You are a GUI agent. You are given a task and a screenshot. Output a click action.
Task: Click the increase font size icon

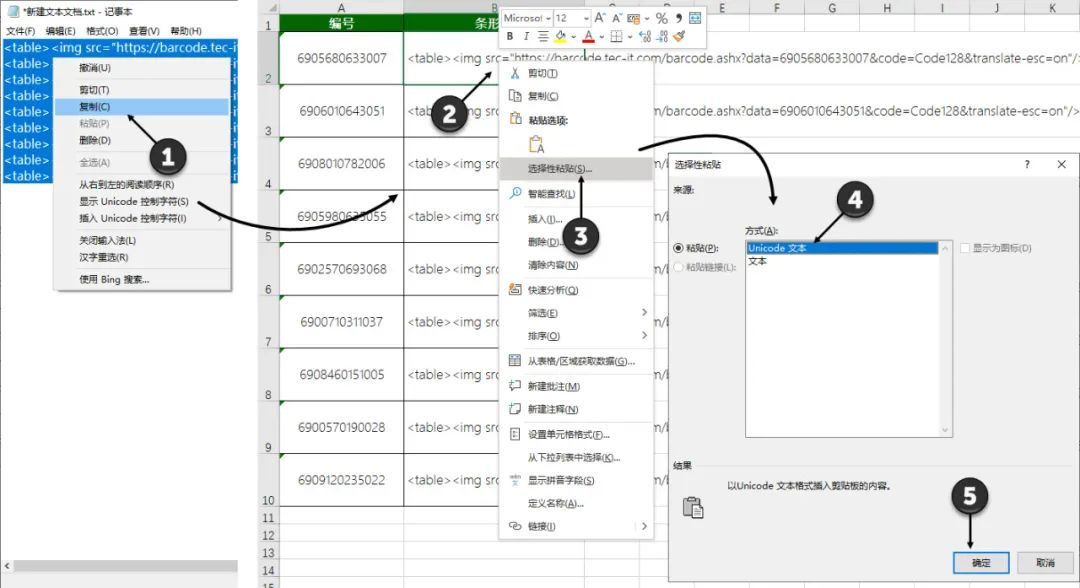click(x=600, y=19)
